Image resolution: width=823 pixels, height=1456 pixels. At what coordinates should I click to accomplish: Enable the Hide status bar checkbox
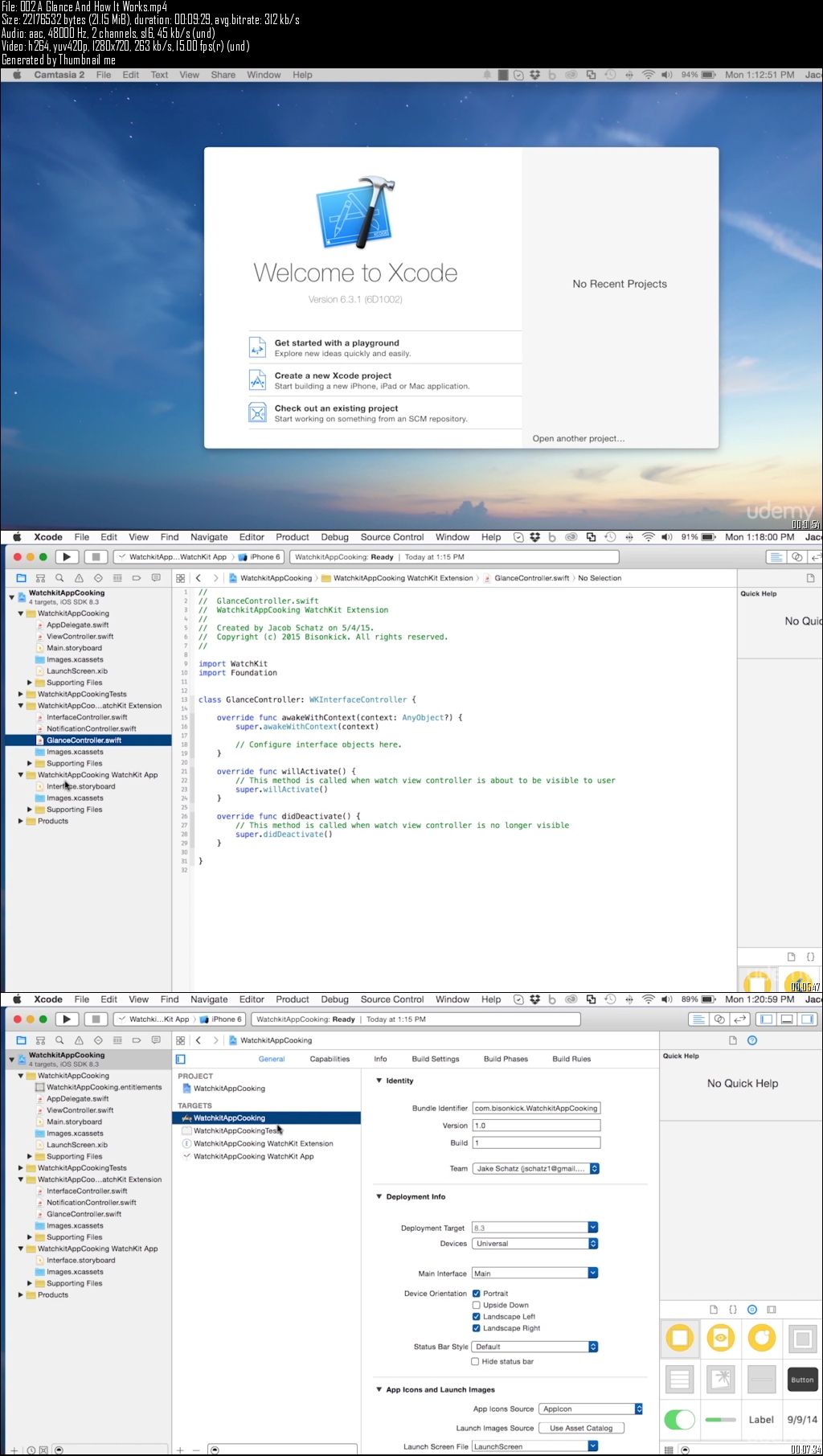click(475, 1361)
